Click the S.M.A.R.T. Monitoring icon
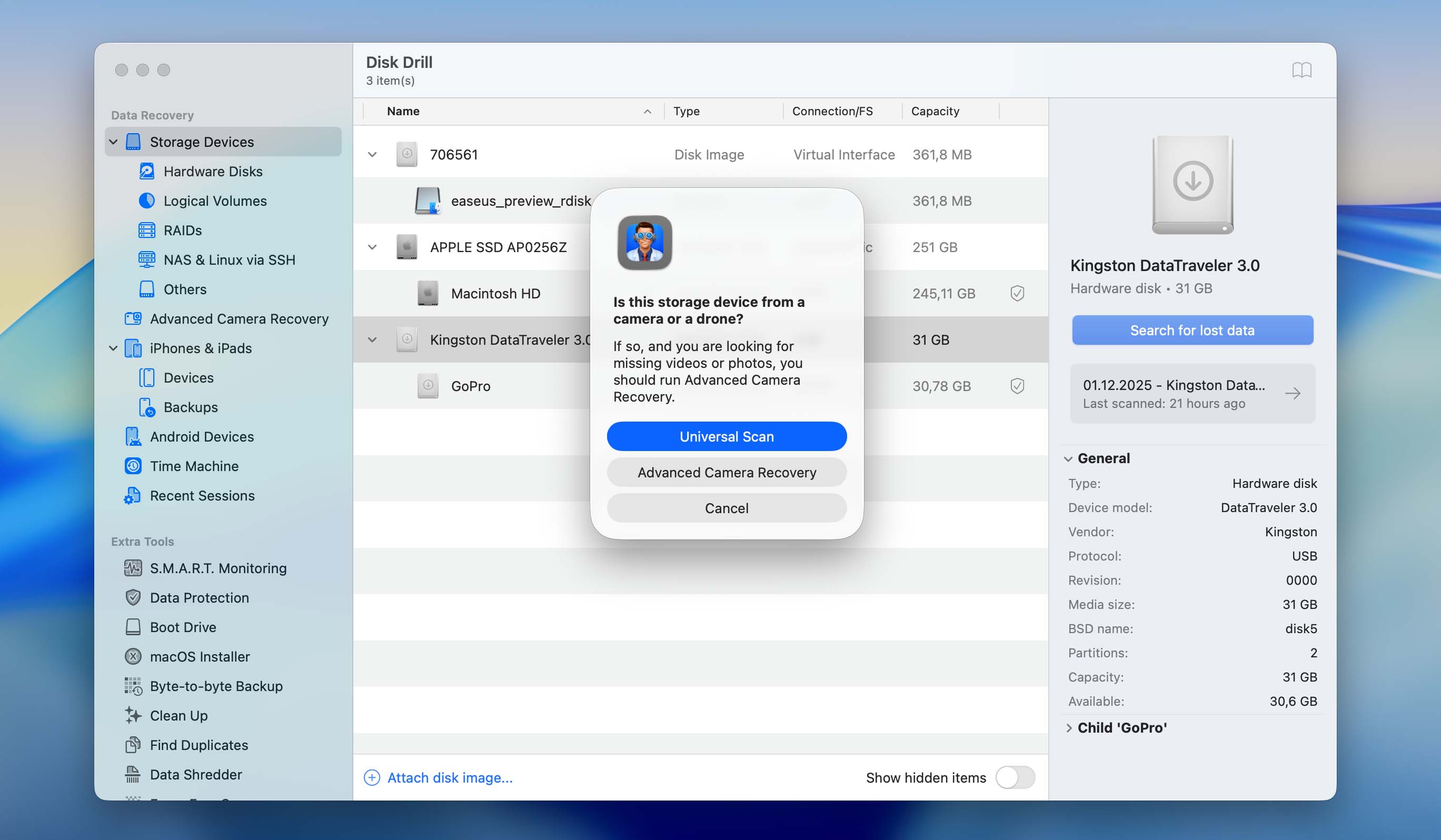Viewport: 1441px width, 840px height. [133, 568]
